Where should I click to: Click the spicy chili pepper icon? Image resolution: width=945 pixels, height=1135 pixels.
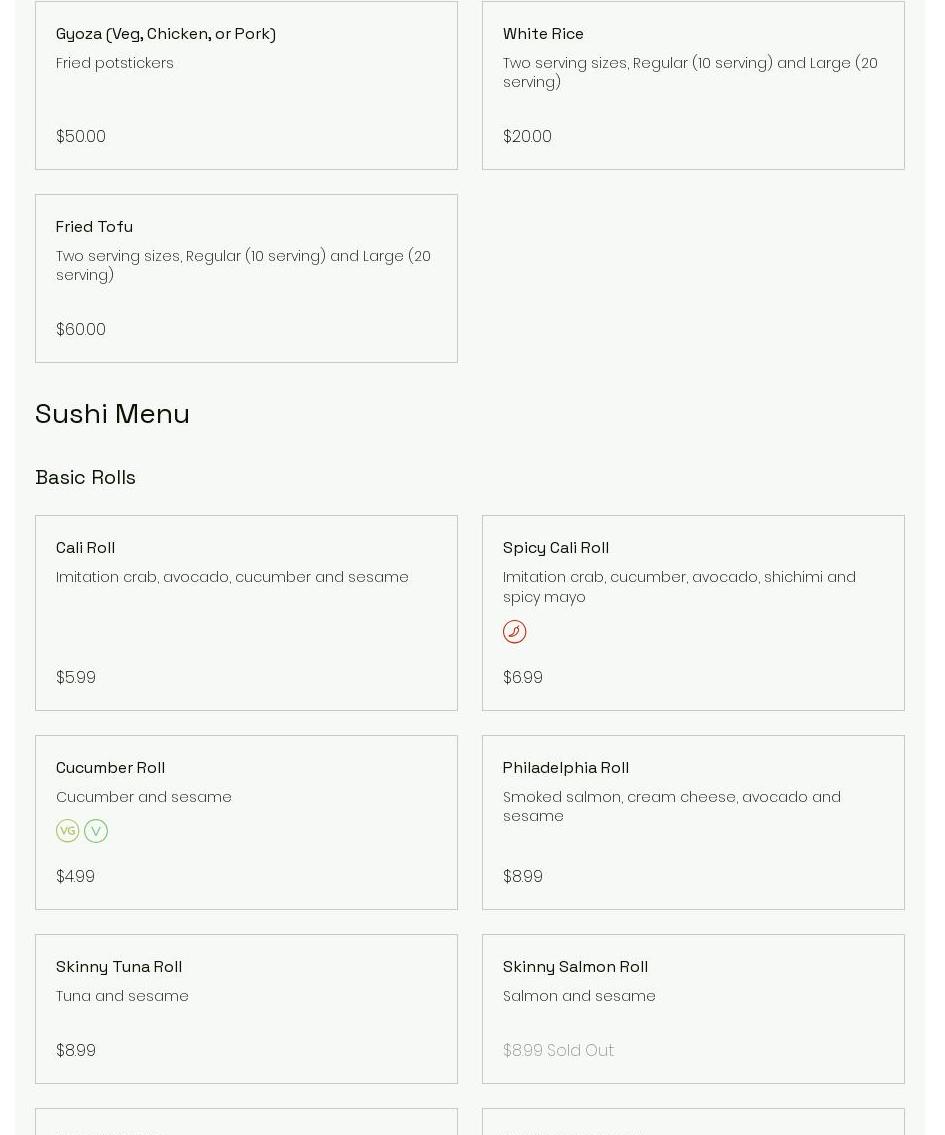(x=514, y=631)
